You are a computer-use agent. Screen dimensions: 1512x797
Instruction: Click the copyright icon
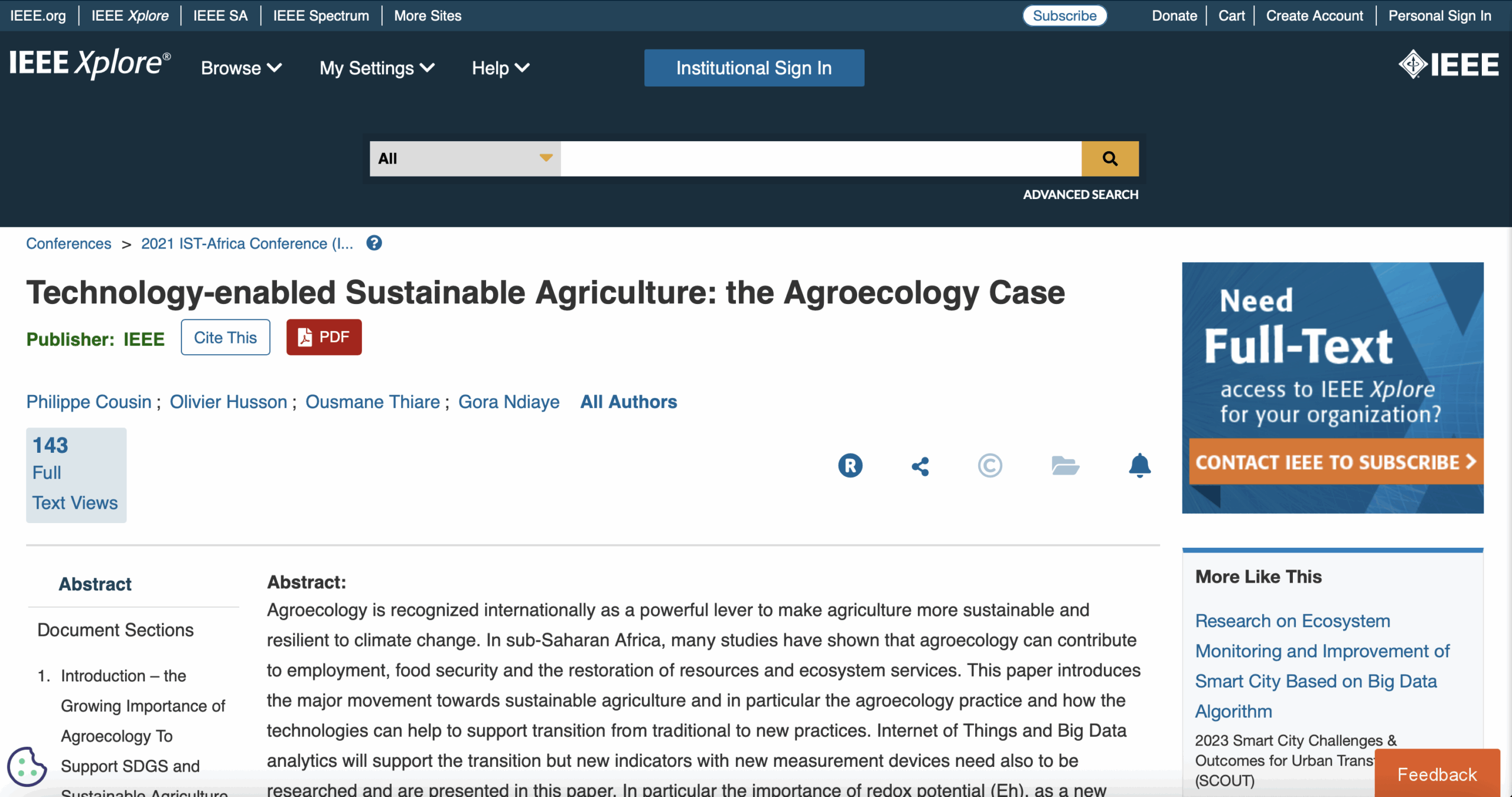pyautogui.click(x=990, y=465)
